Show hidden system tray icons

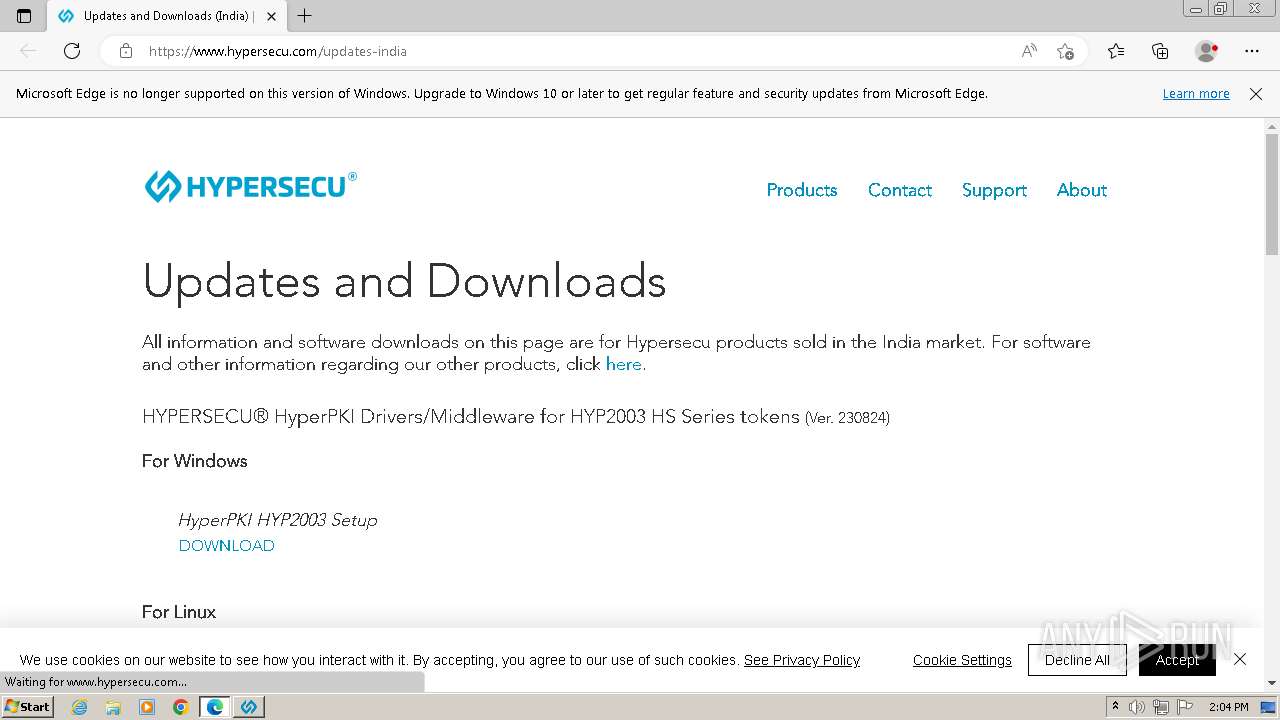coord(1115,707)
